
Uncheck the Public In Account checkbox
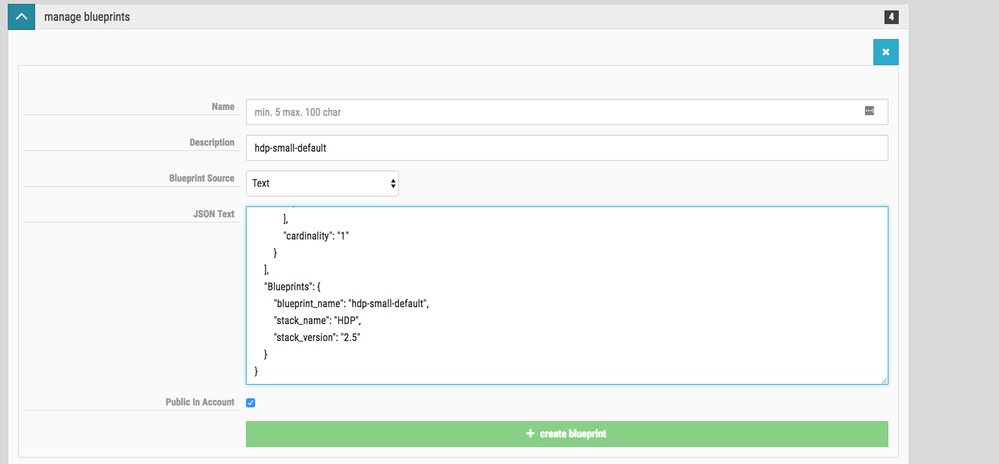tap(251, 403)
